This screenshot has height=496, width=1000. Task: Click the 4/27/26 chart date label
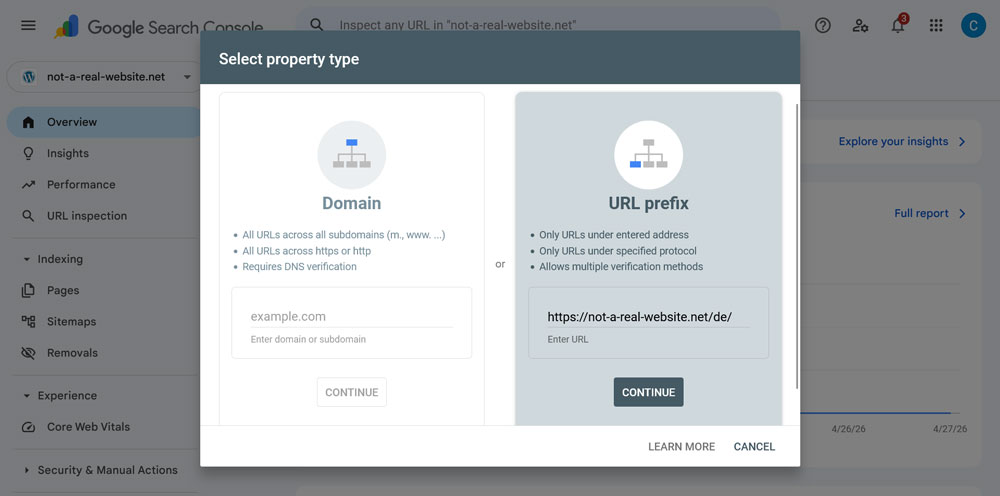click(950, 429)
